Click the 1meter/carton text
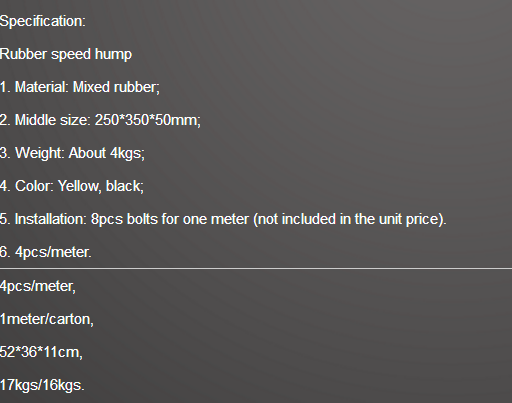 (x=47, y=319)
